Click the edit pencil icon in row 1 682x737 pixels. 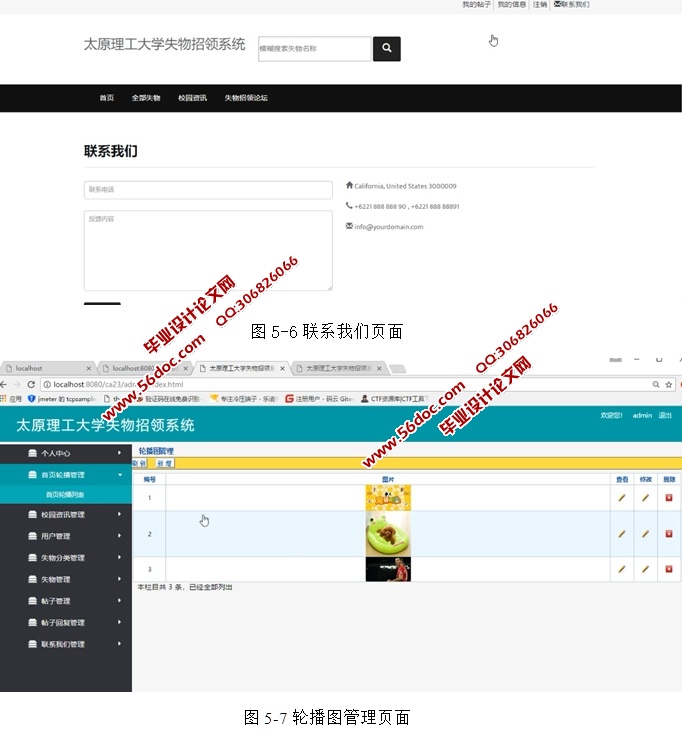coord(645,498)
